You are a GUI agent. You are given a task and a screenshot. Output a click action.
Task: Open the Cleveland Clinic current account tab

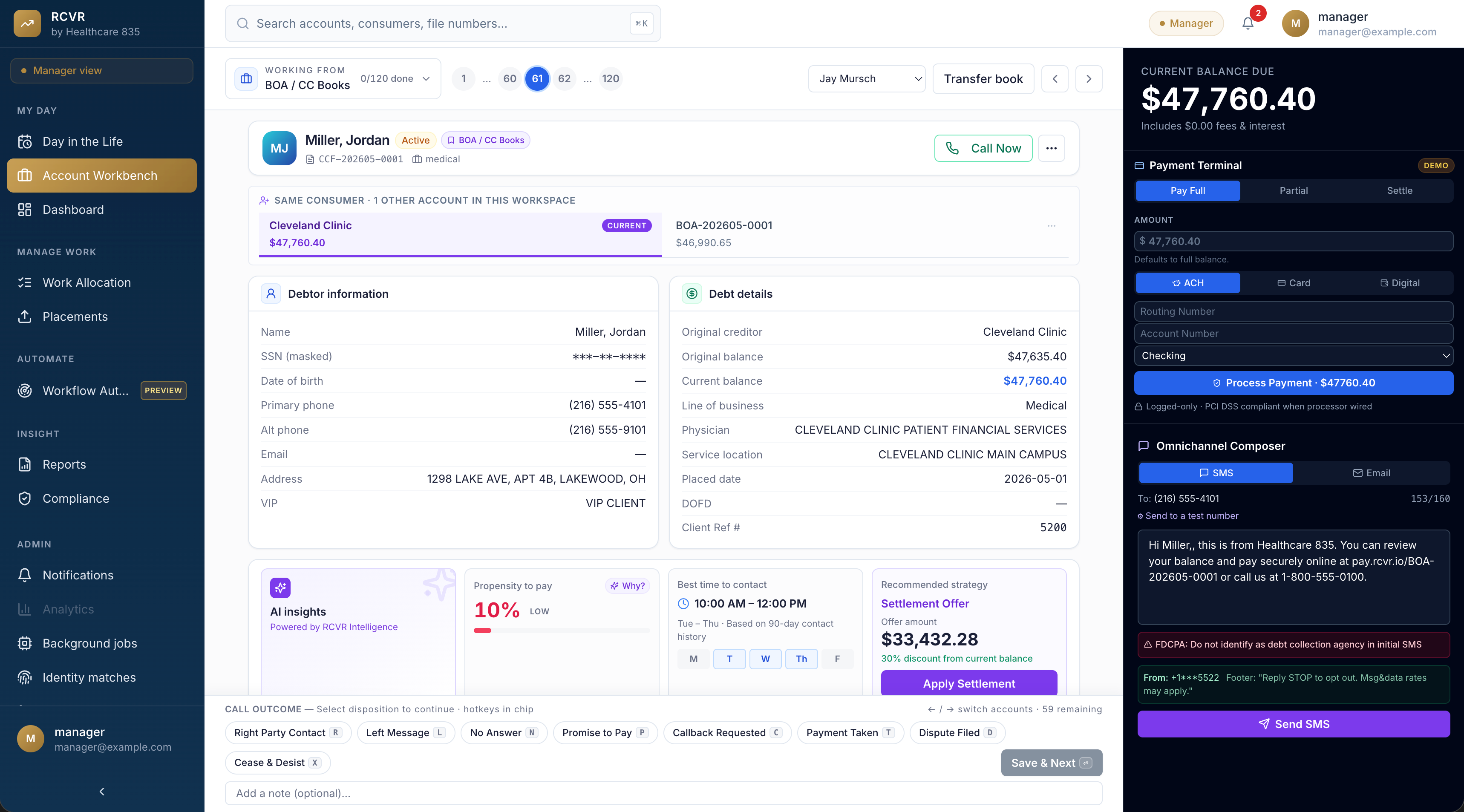[x=460, y=234]
